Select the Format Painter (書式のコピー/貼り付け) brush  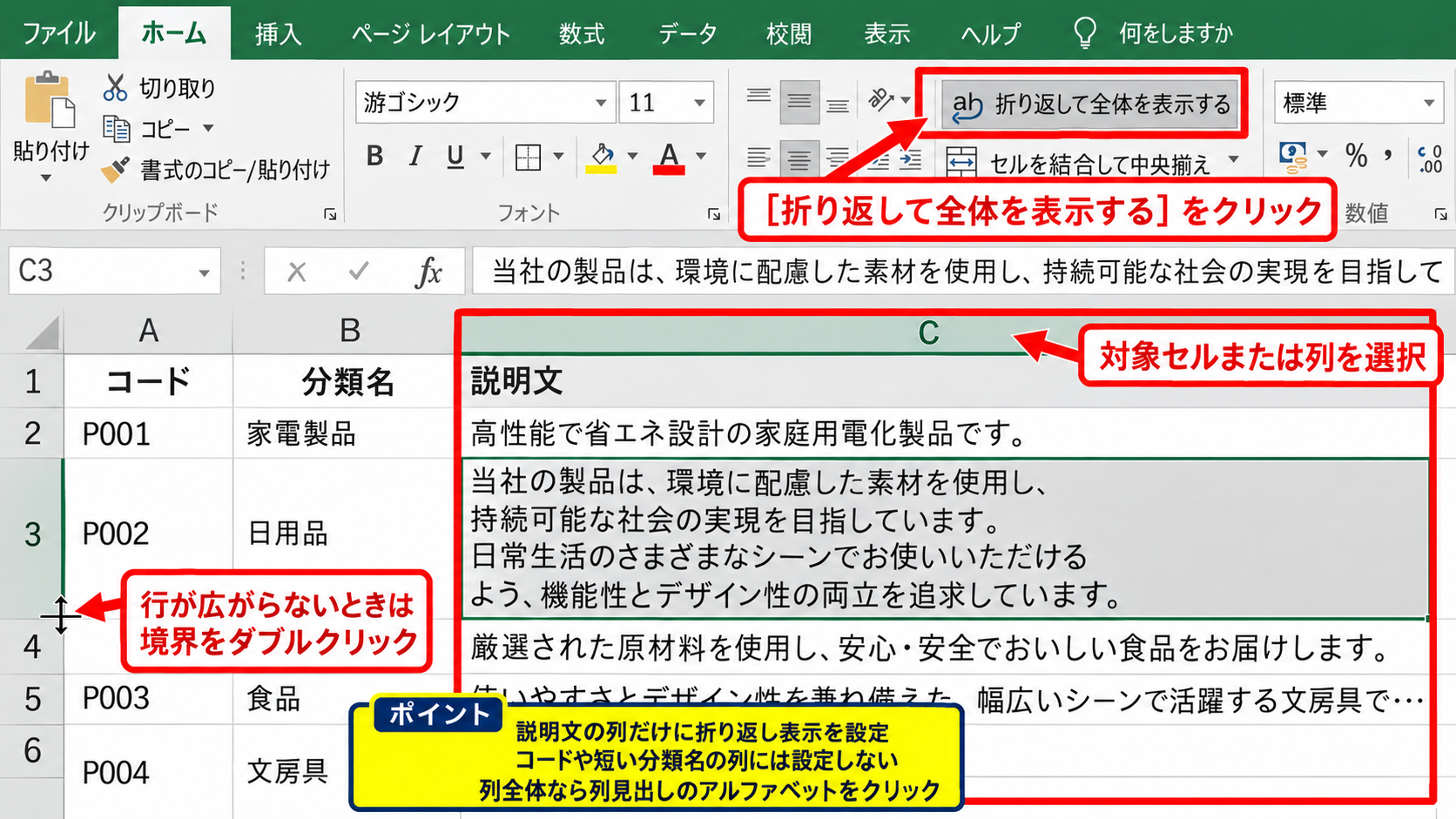coord(115,169)
